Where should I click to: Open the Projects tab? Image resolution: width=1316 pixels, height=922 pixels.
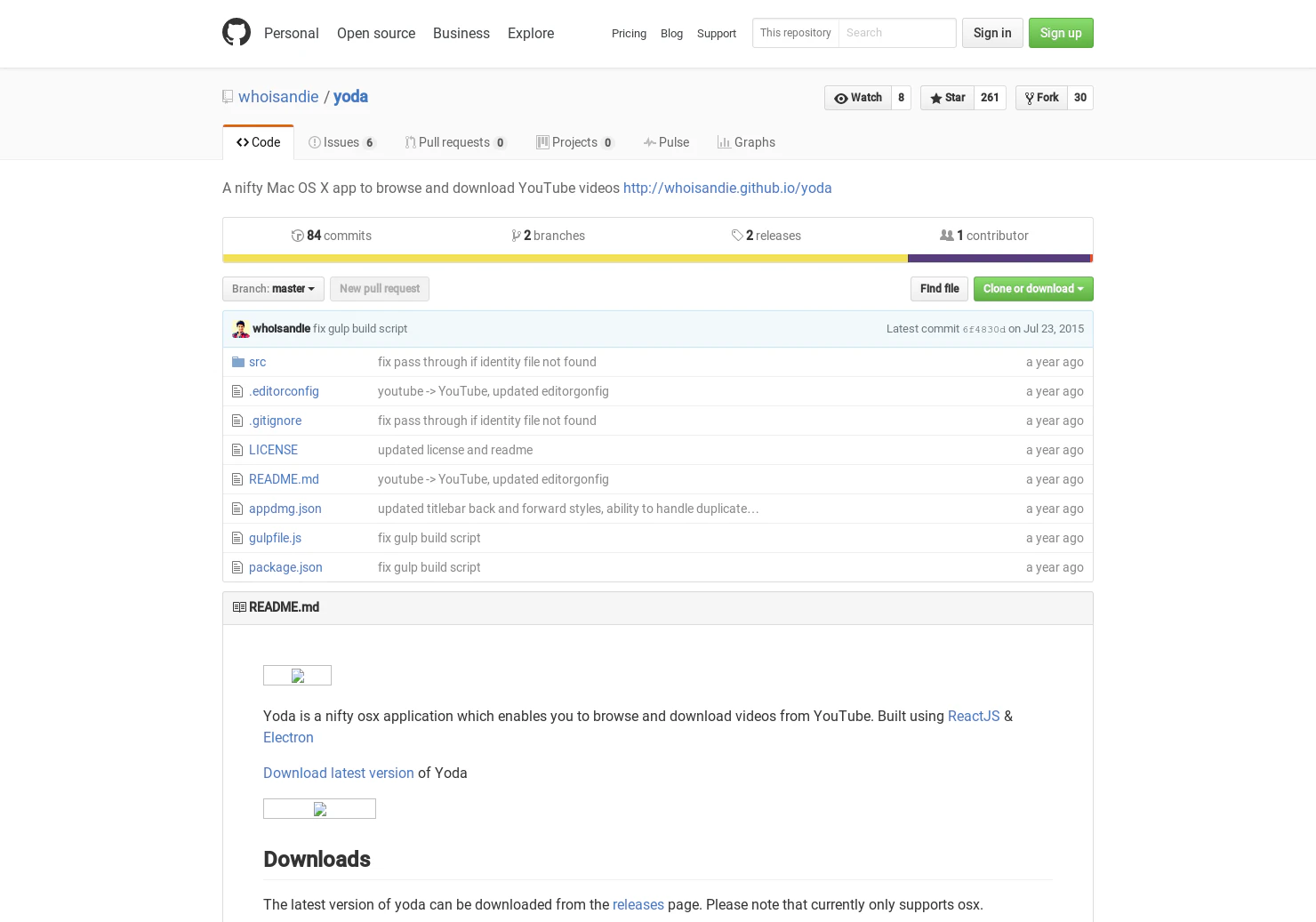coord(574,142)
